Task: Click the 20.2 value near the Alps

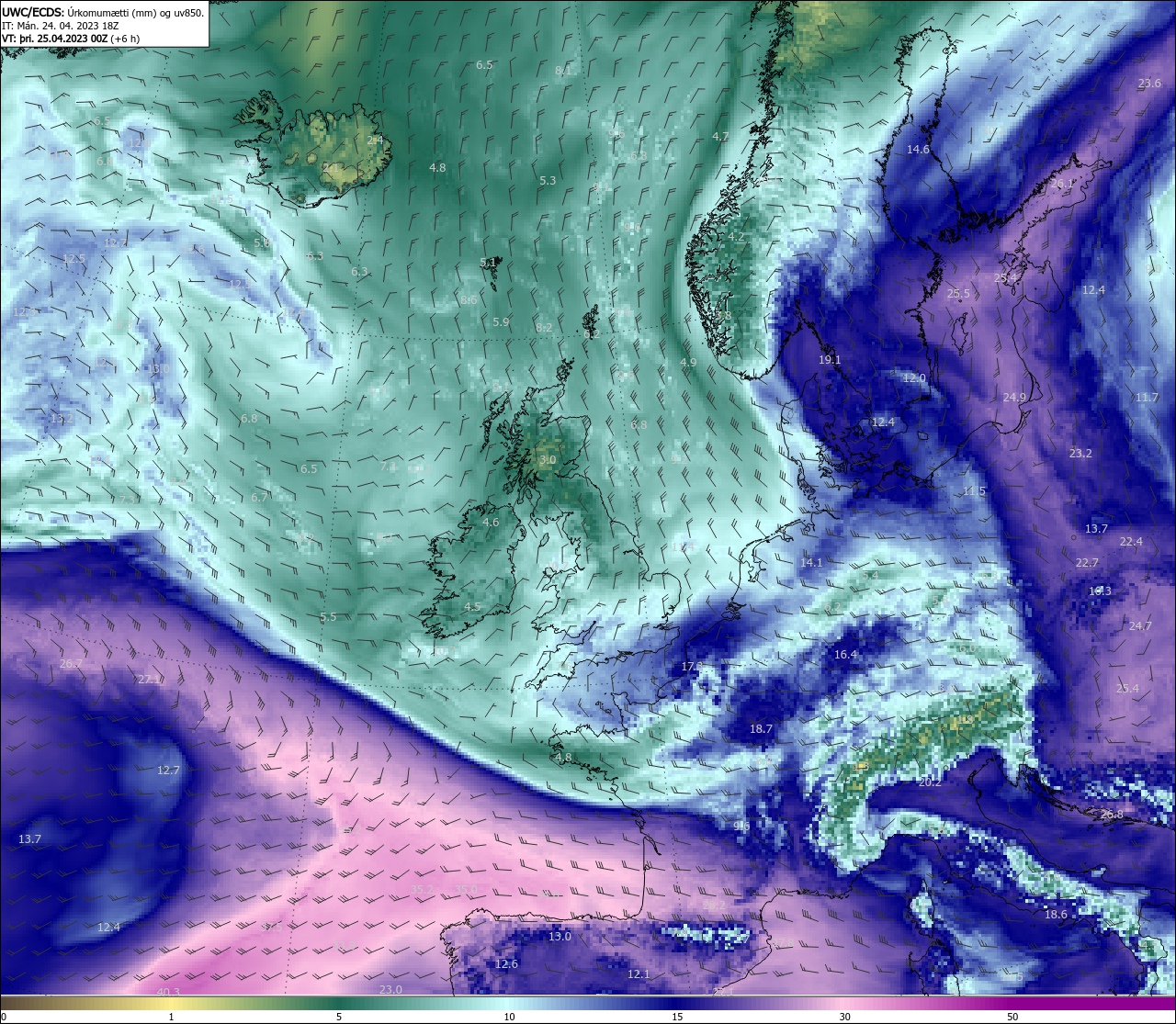Action: [x=930, y=782]
